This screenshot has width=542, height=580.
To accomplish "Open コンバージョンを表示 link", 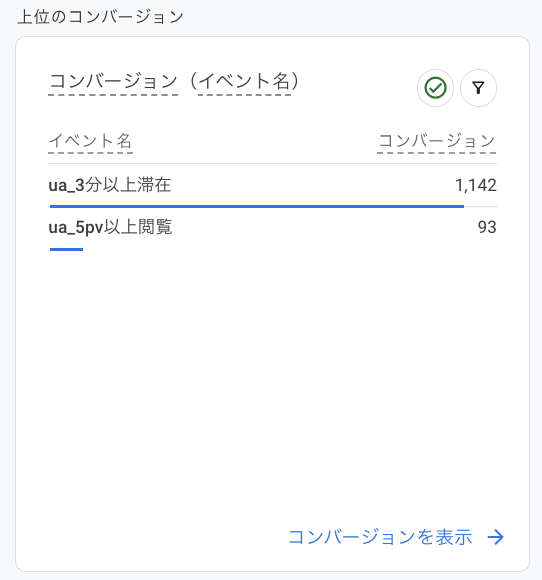I will [380, 537].
